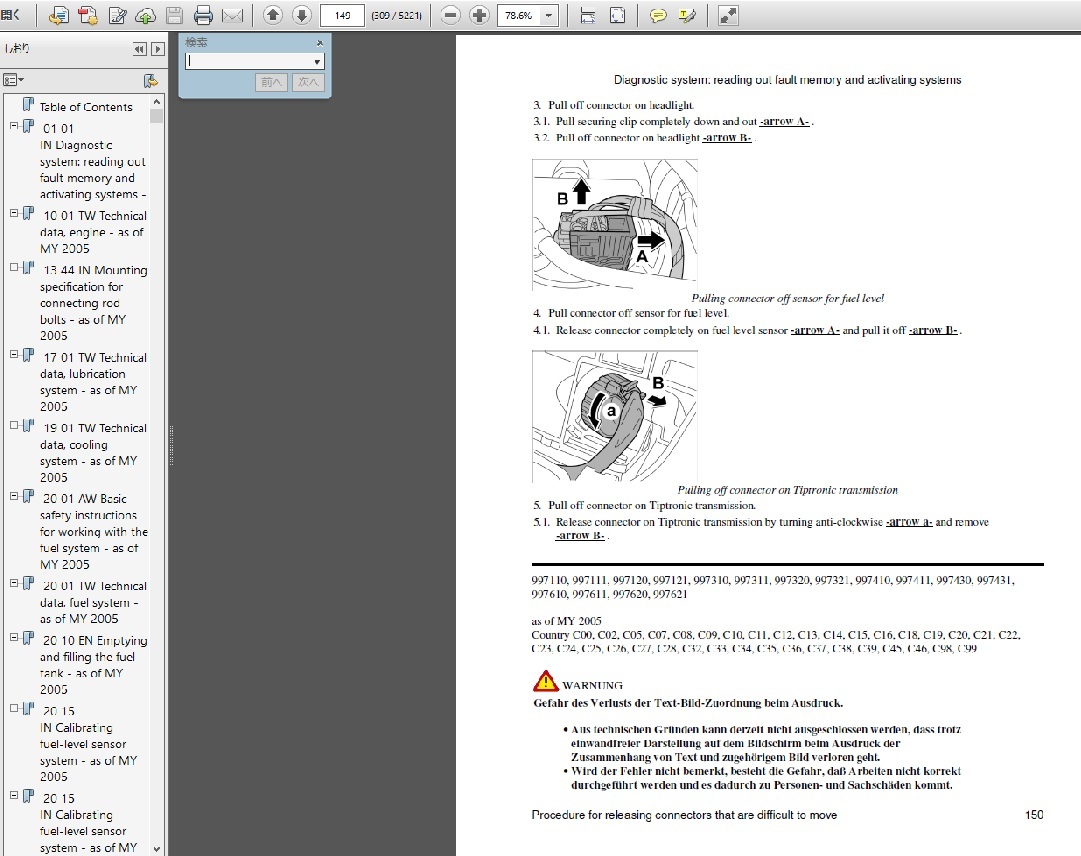Viewport: 1081px width, 856px height.
Task: Zoom in with the plus button
Action: coord(479,15)
